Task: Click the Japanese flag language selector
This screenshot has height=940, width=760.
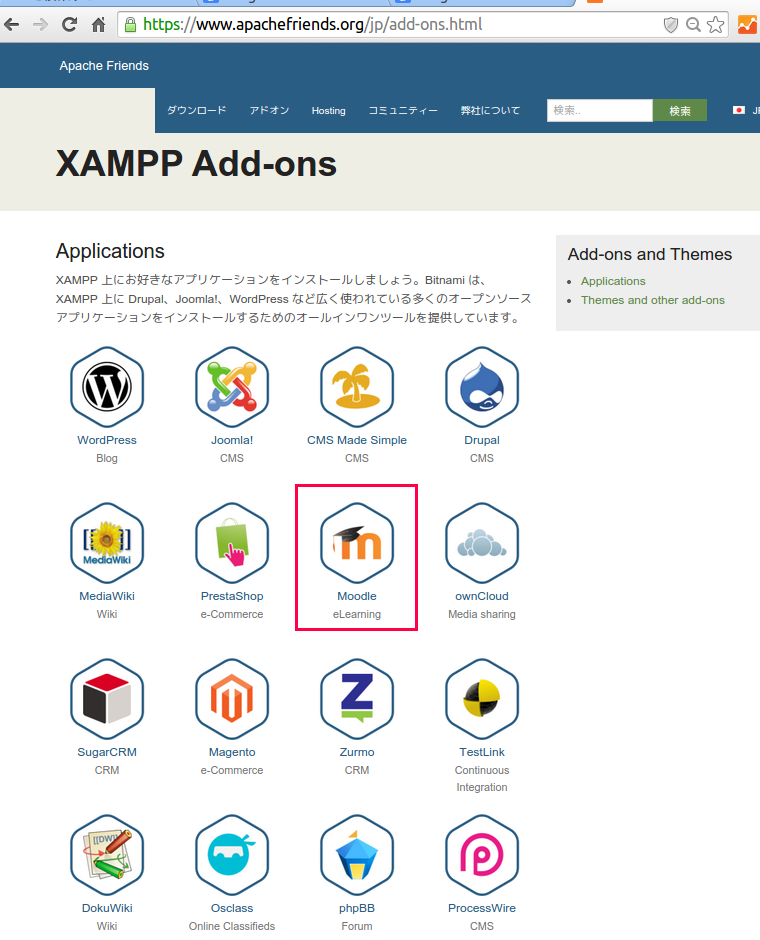Action: 738,110
